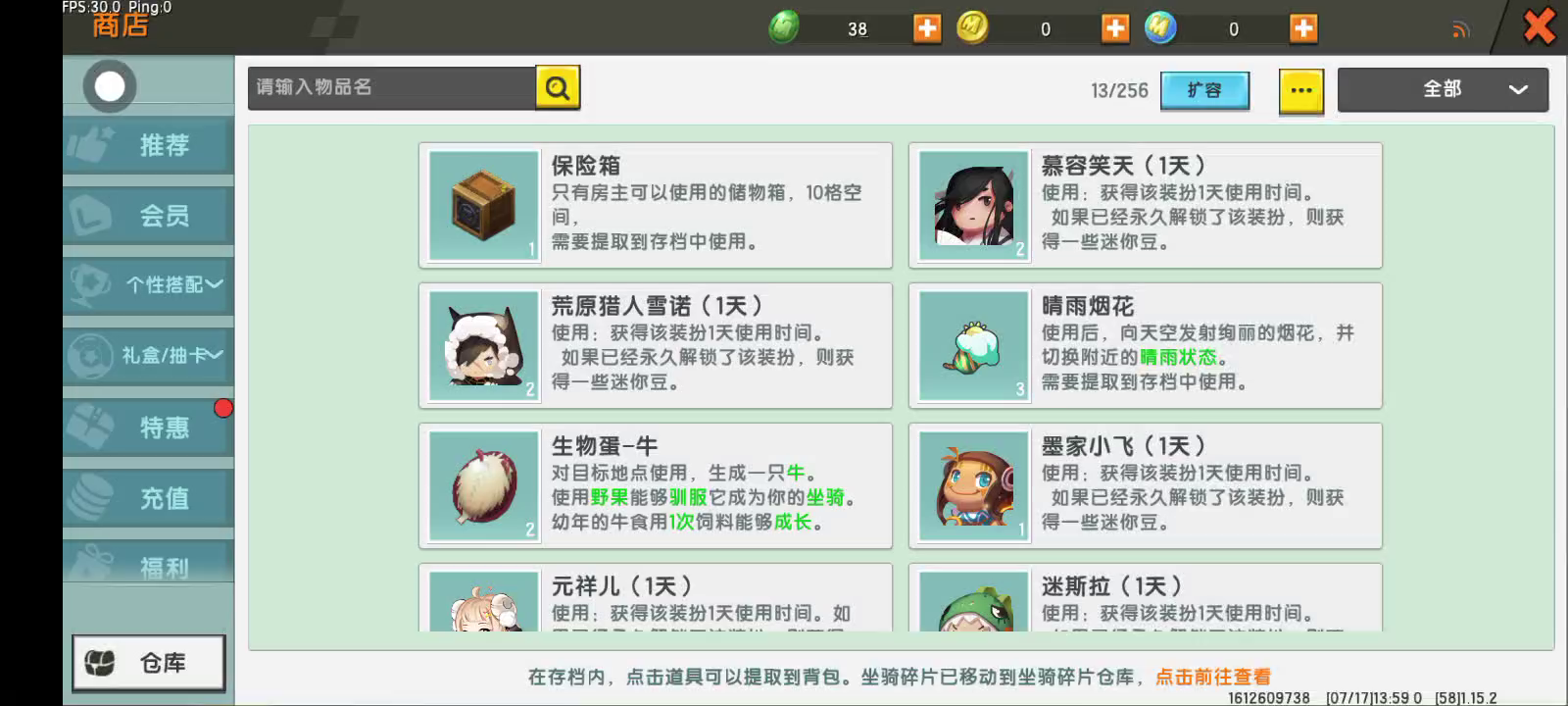
Task: Tap the white circle avatar icon
Action: coord(110,86)
